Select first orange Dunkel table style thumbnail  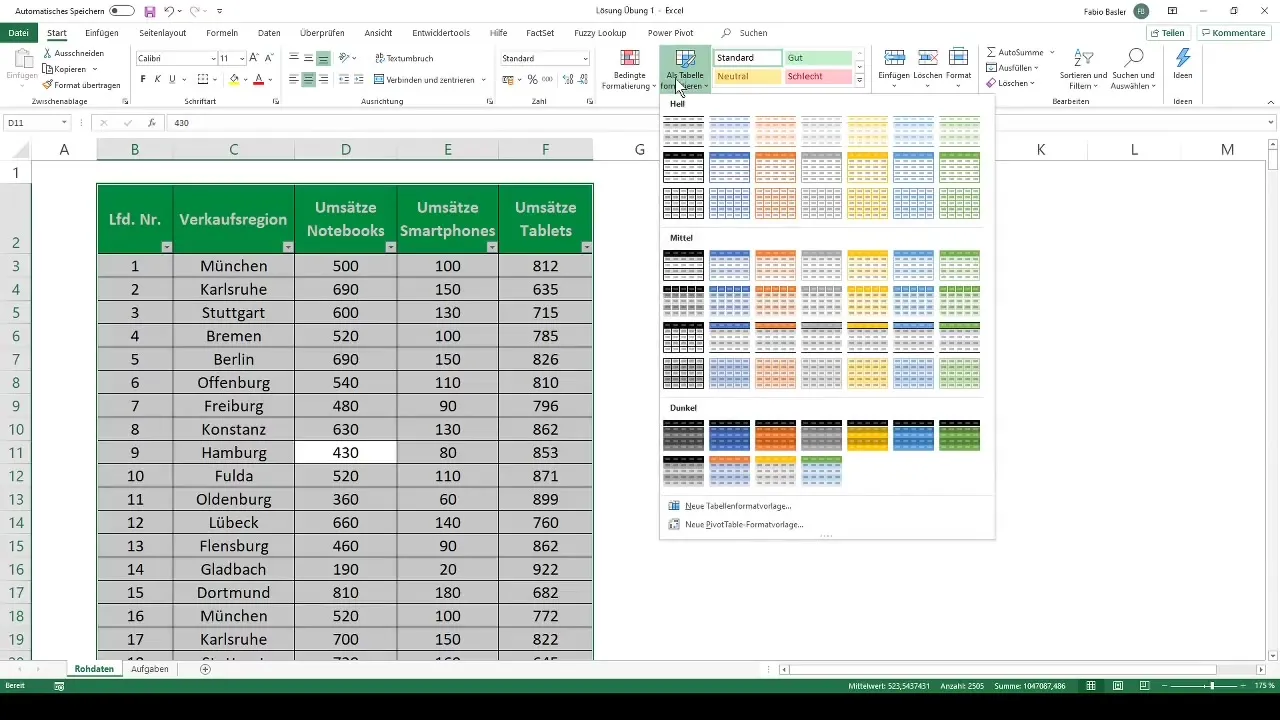coord(775,435)
